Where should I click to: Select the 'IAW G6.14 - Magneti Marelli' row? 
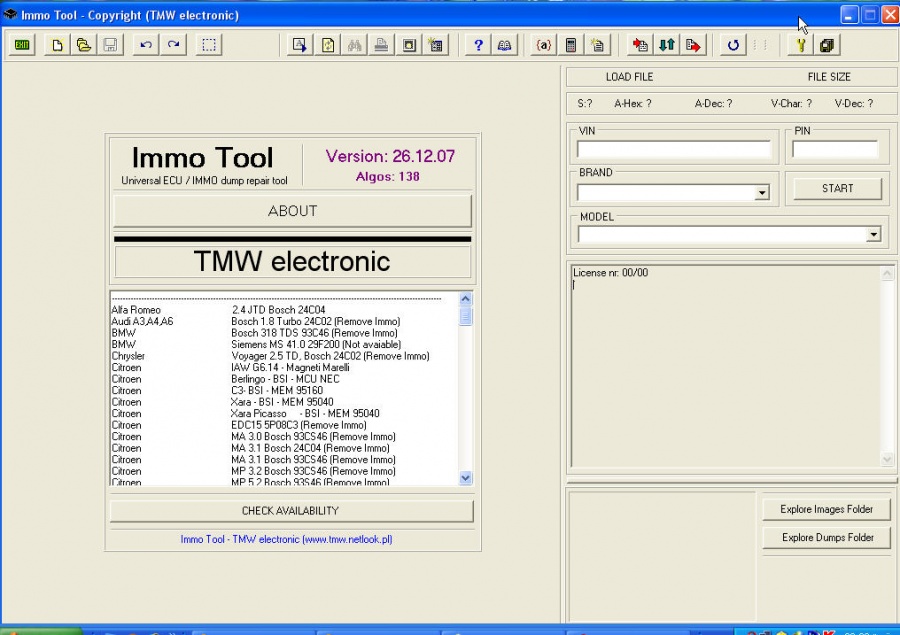click(284, 367)
